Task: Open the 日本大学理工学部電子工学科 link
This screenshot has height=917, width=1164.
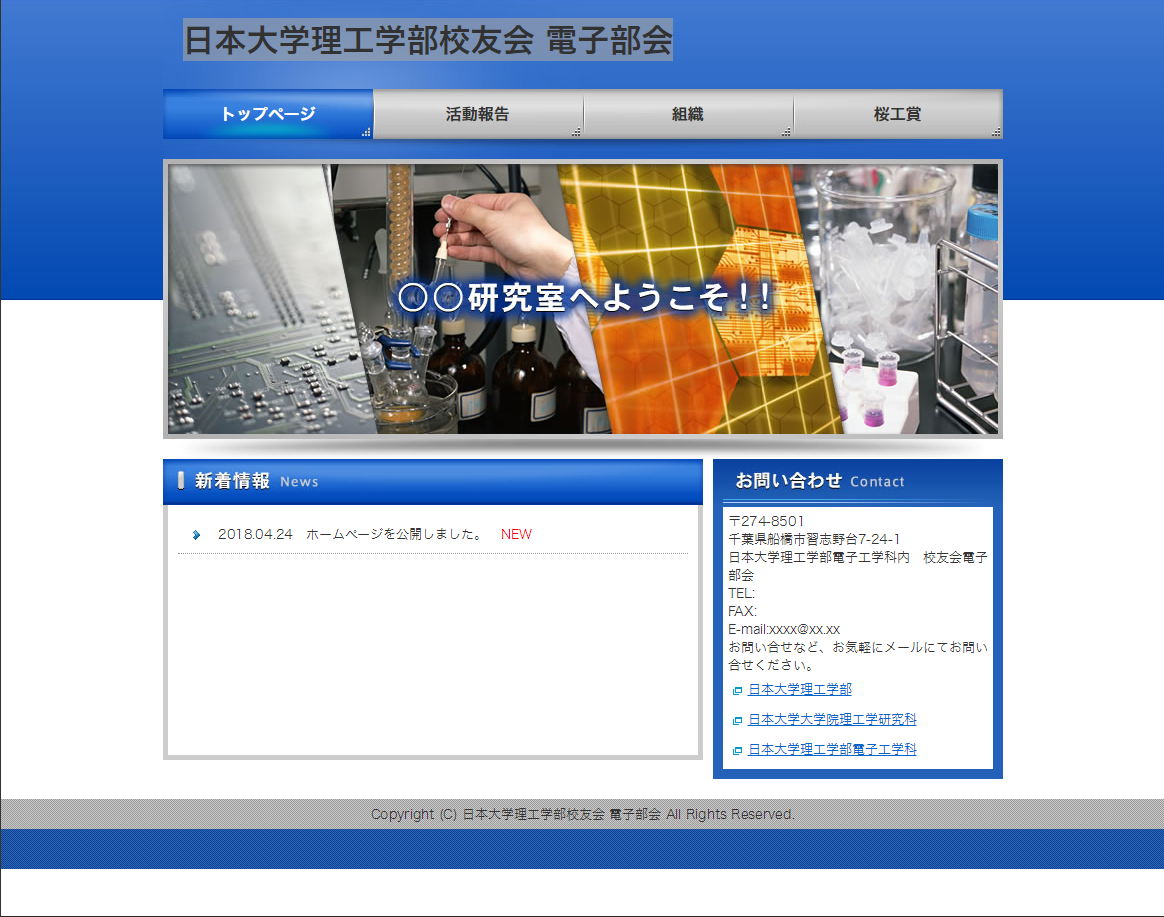Action: (832, 749)
